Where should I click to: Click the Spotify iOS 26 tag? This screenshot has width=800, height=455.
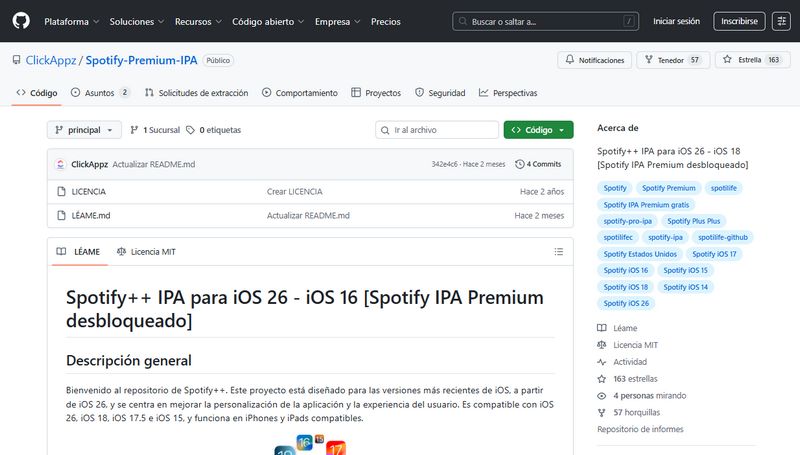click(626, 304)
